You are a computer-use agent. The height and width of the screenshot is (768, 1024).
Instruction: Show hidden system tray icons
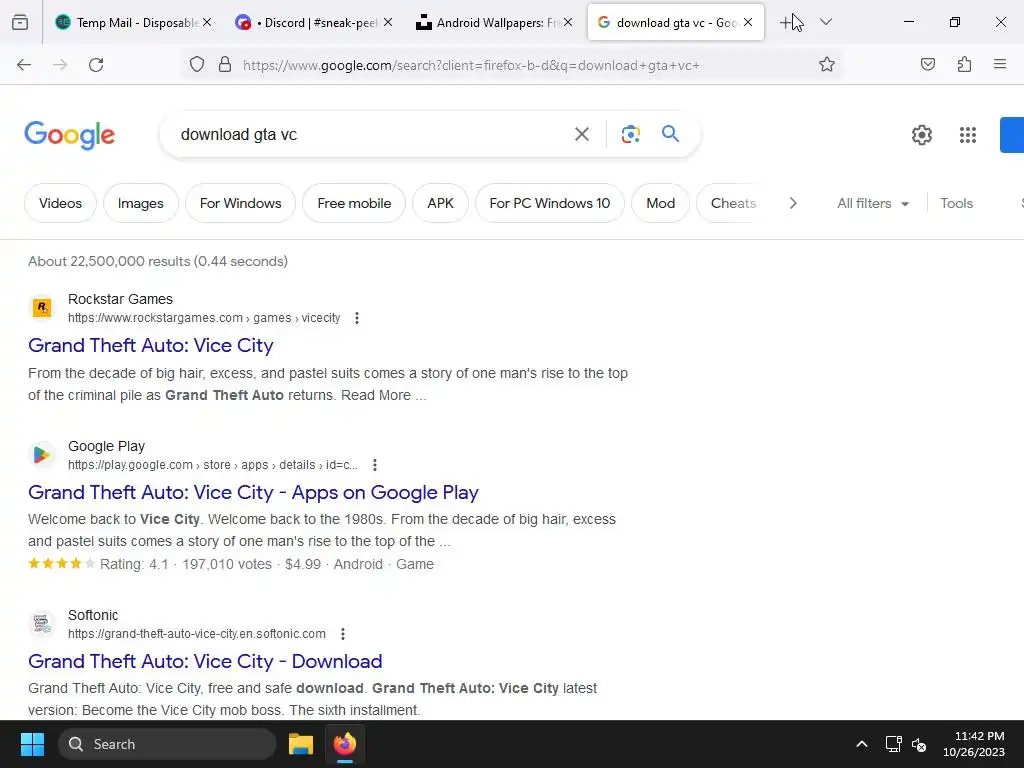tap(862, 744)
